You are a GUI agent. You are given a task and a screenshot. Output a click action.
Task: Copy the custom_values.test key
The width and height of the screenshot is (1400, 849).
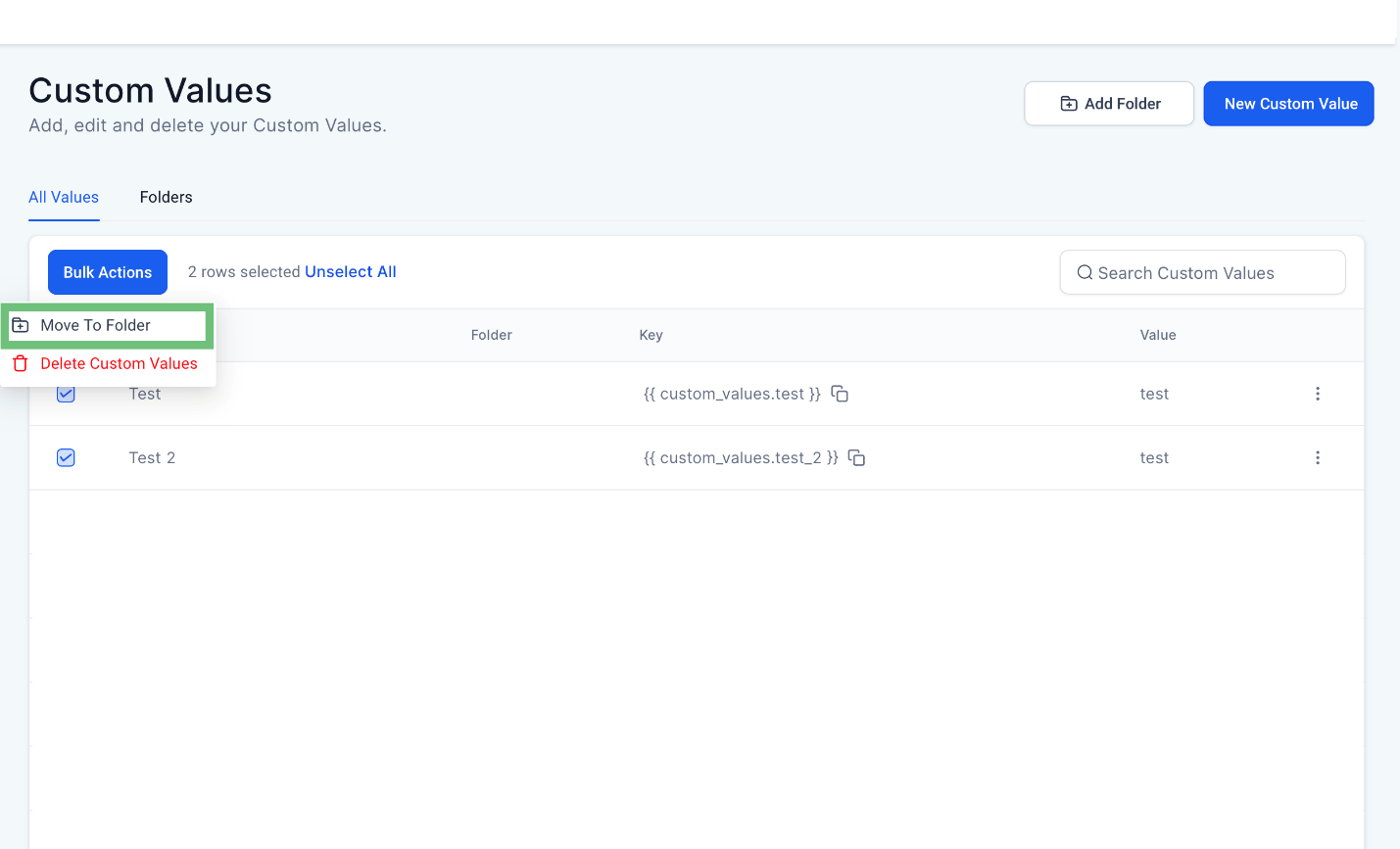(x=840, y=394)
